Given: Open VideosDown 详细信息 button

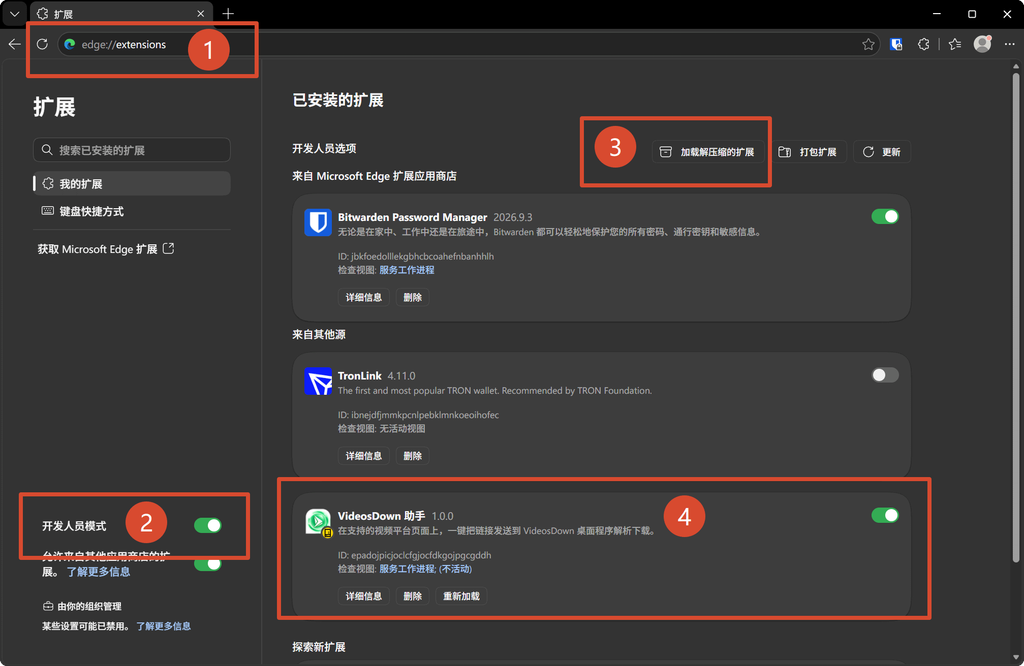Looking at the screenshot, I should pyautogui.click(x=364, y=597).
